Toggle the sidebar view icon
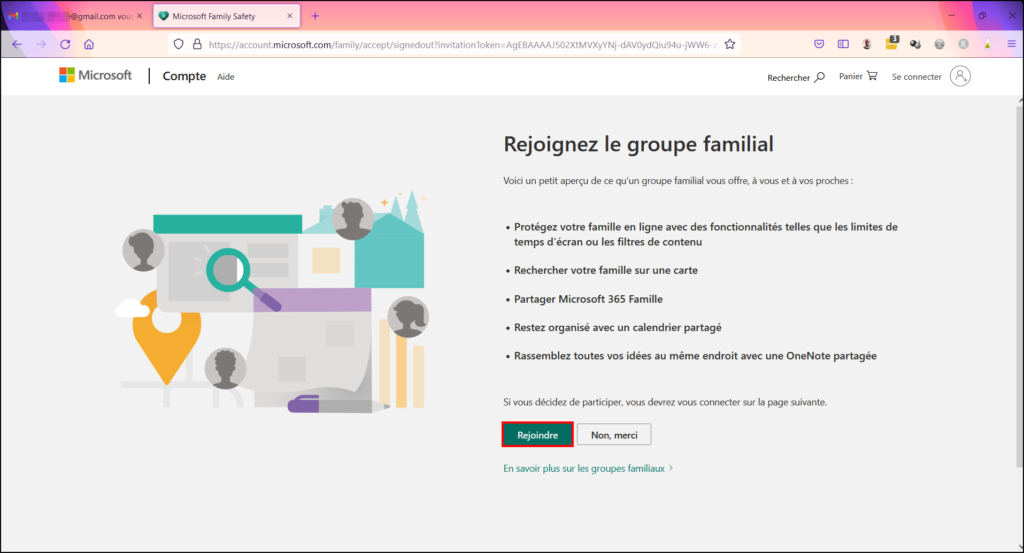Screen dimensions: 1024x553 [843, 44]
